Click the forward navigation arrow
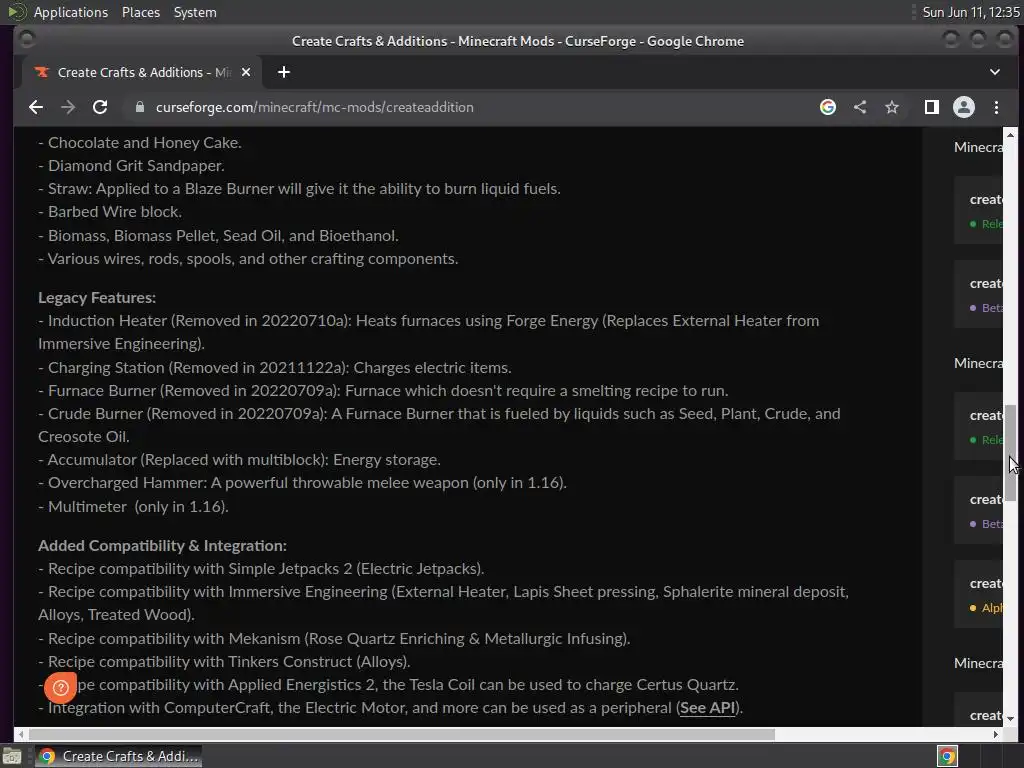The width and height of the screenshot is (1024, 768). click(x=68, y=107)
